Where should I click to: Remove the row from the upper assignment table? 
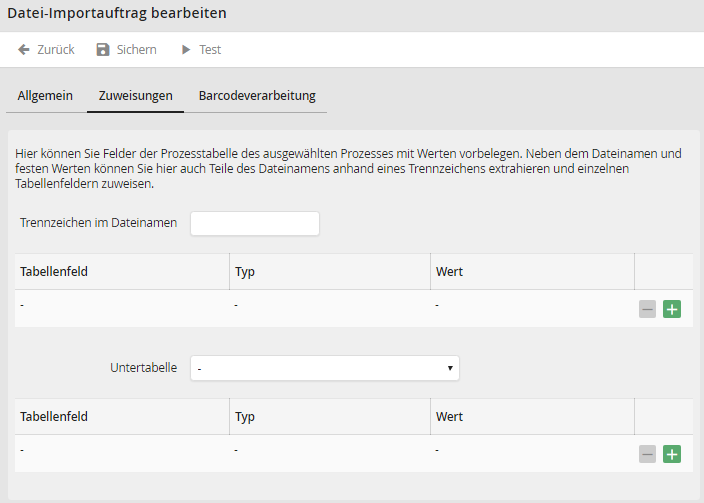pyautogui.click(x=648, y=309)
